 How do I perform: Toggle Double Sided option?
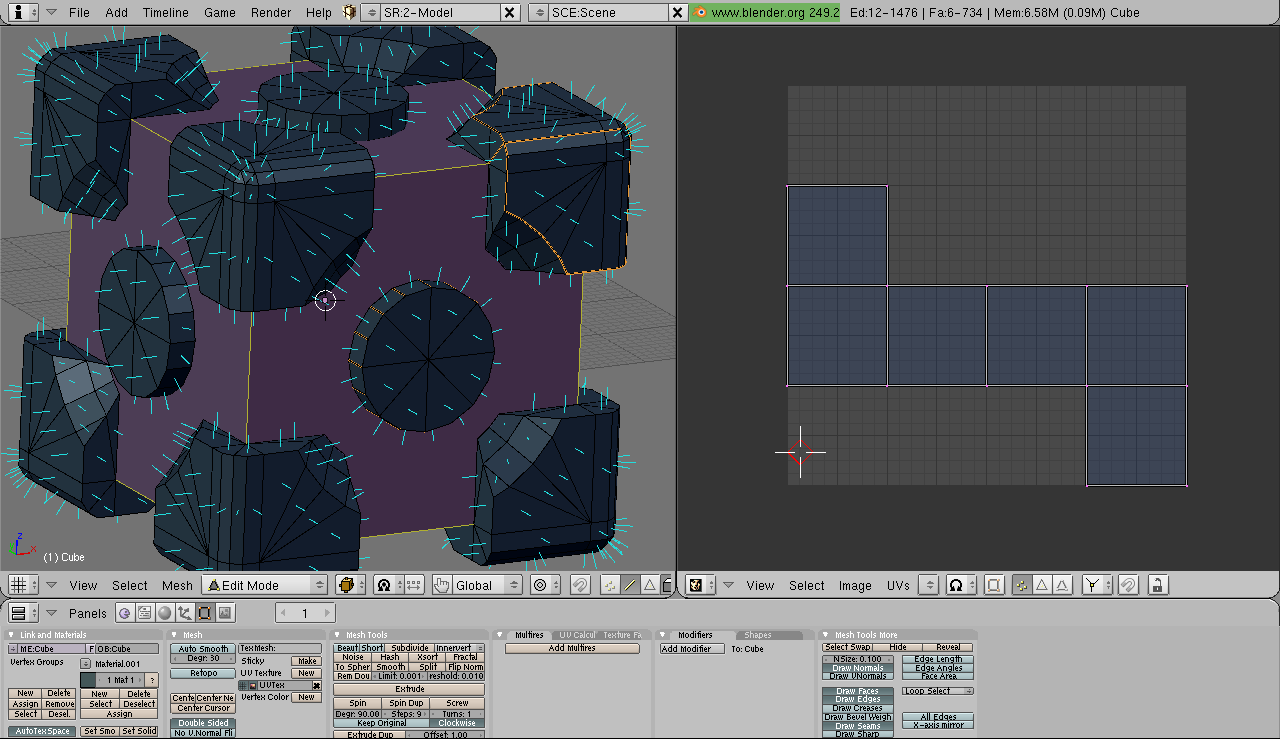pyautogui.click(x=203, y=723)
